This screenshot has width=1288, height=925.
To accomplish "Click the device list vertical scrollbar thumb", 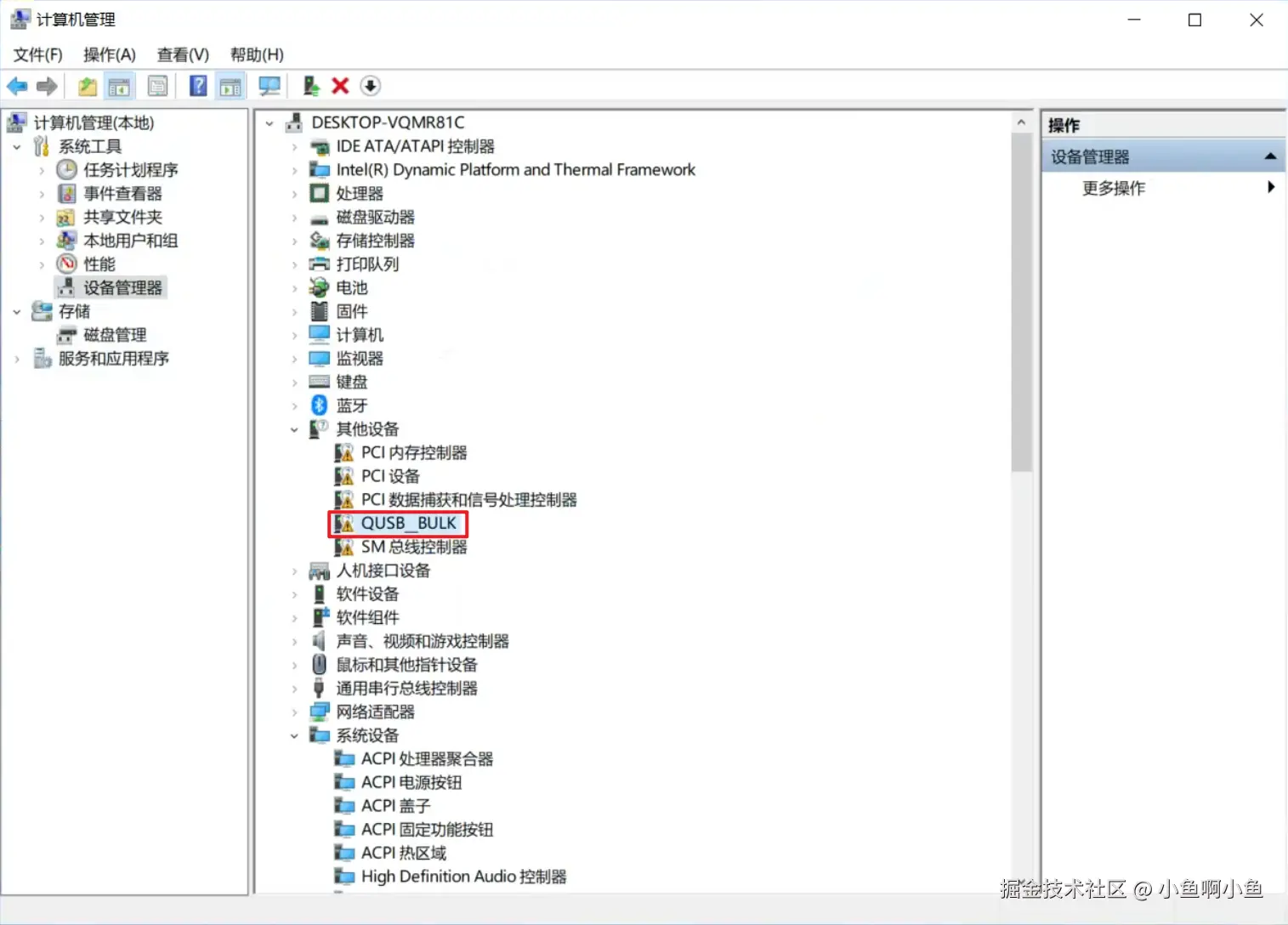I will pos(1021,302).
